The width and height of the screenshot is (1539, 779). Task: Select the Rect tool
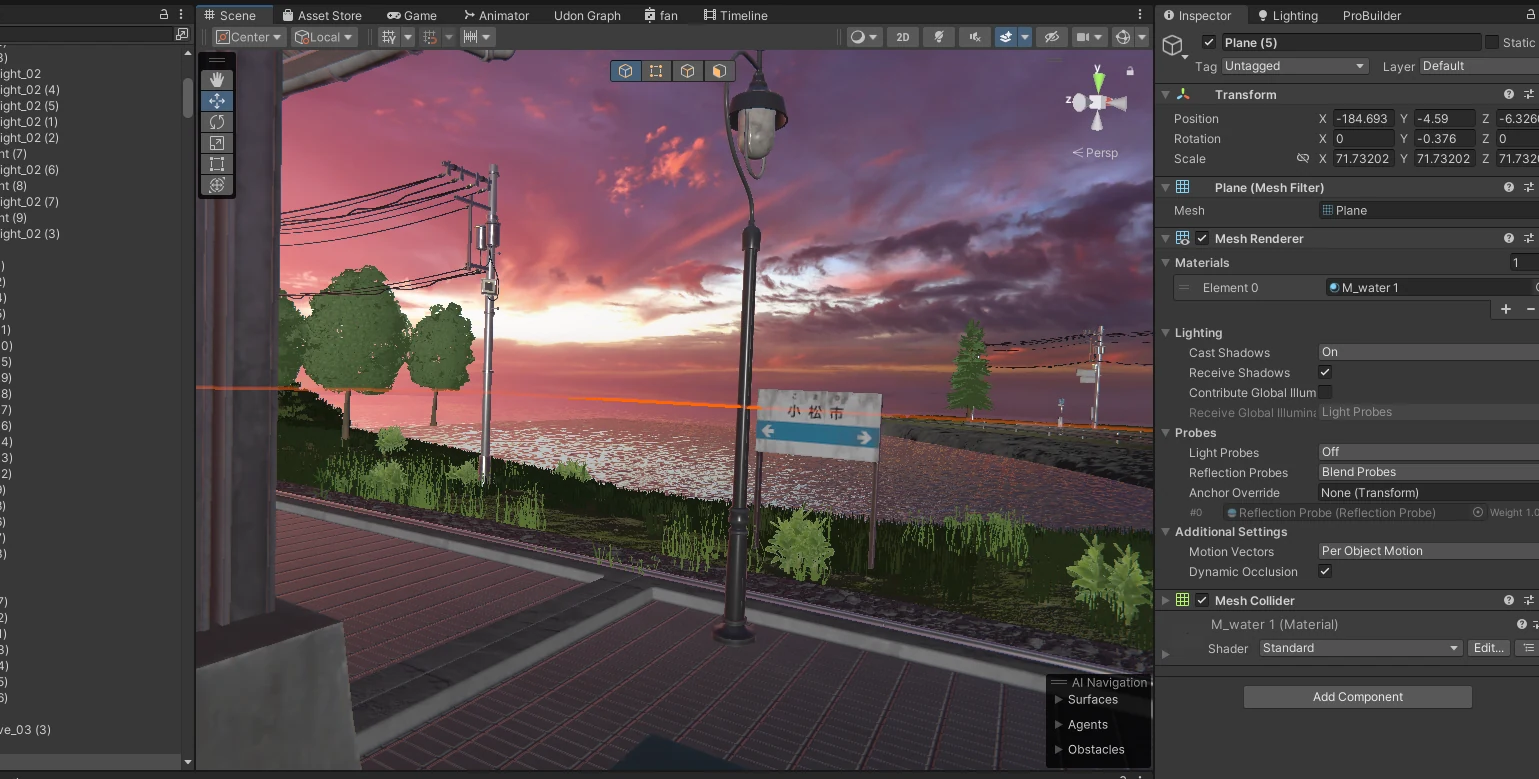point(217,164)
